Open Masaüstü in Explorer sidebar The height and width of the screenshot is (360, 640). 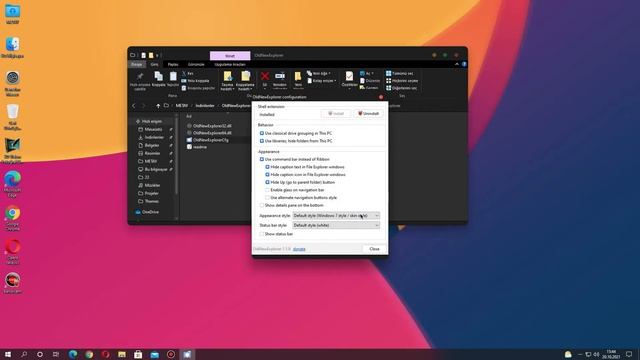coord(153,129)
